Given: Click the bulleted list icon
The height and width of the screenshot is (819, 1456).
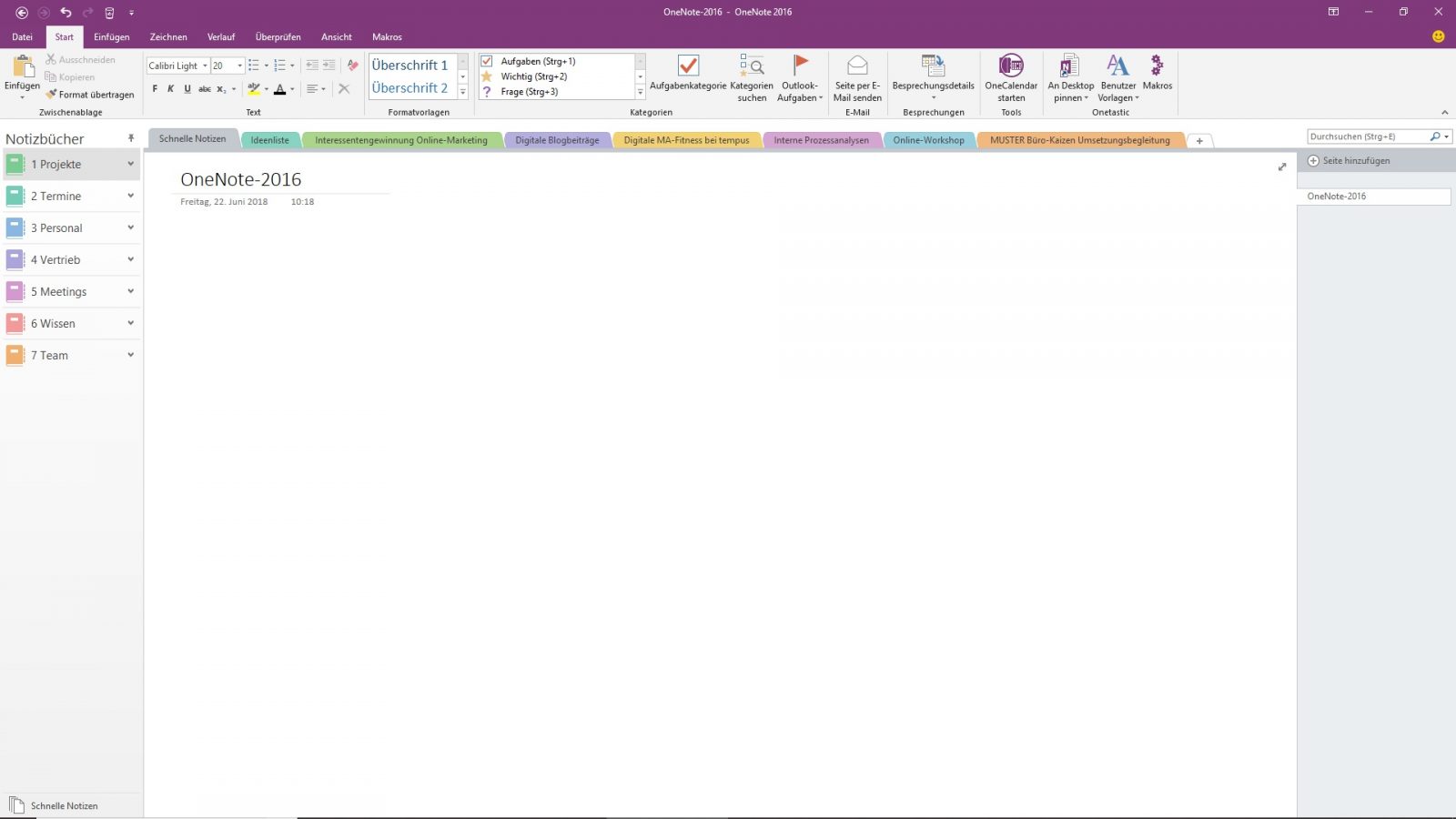Looking at the screenshot, I should click(254, 66).
